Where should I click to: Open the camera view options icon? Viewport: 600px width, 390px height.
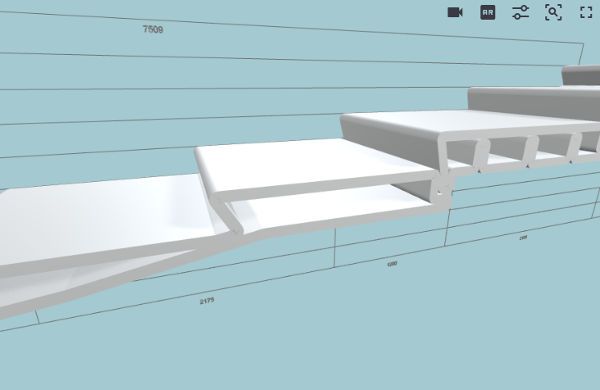pos(455,13)
